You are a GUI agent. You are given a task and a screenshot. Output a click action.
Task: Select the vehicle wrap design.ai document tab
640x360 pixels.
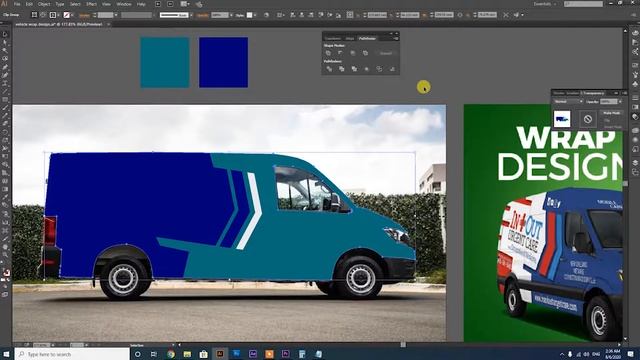[59, 24]
